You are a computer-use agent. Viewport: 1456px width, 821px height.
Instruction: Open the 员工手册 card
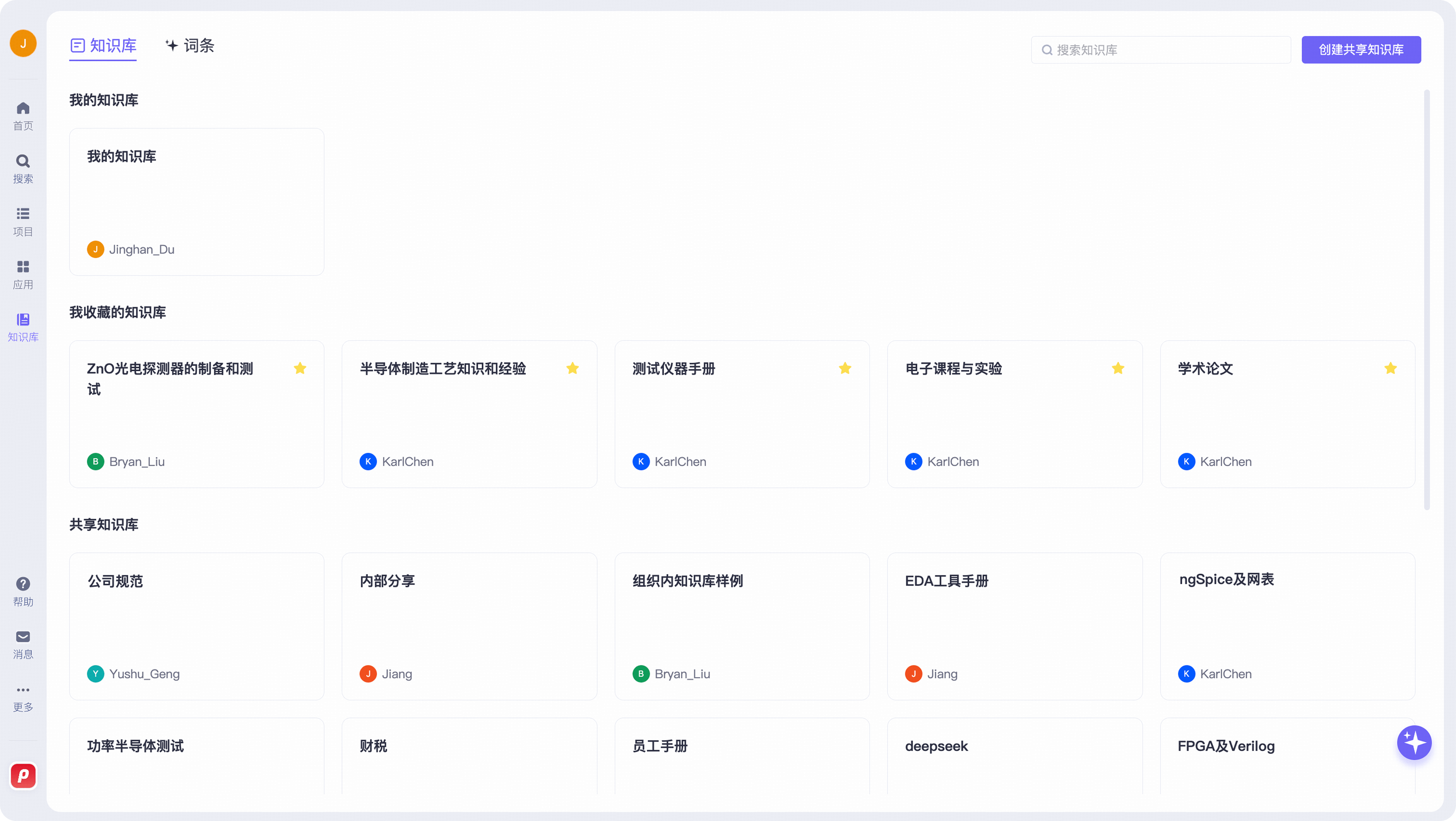[x=742, y=756]
